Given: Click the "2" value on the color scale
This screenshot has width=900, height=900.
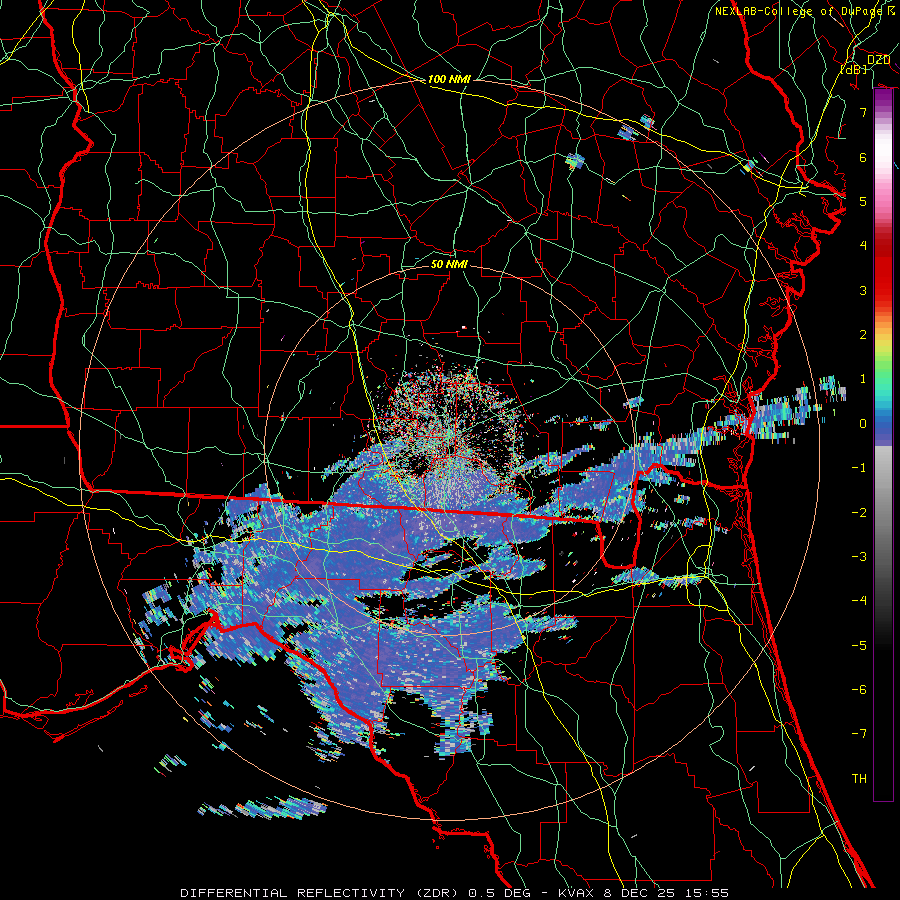Looking at the screenshot, I should click(863, 335).
